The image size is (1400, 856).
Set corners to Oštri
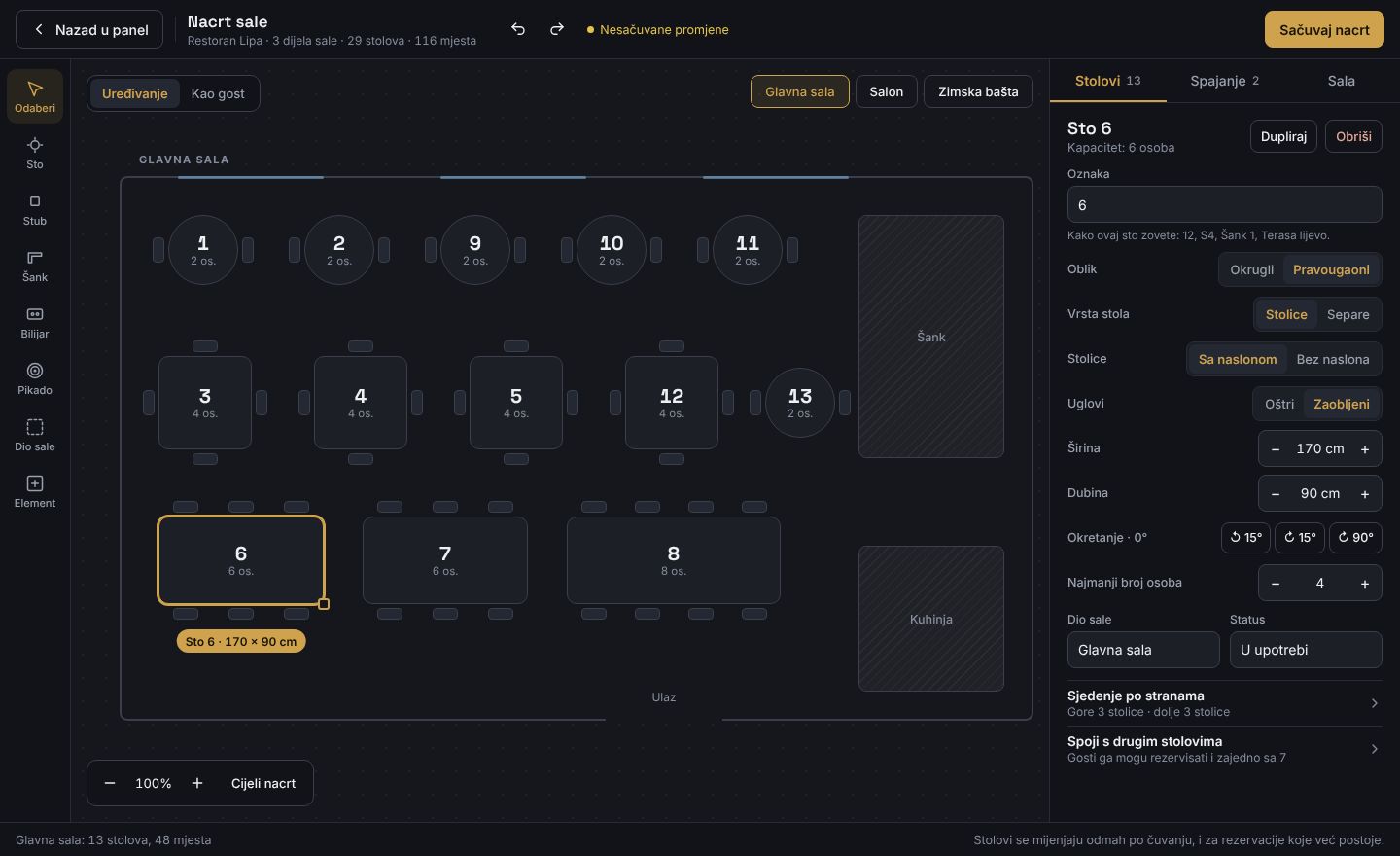pos(1279,404)
